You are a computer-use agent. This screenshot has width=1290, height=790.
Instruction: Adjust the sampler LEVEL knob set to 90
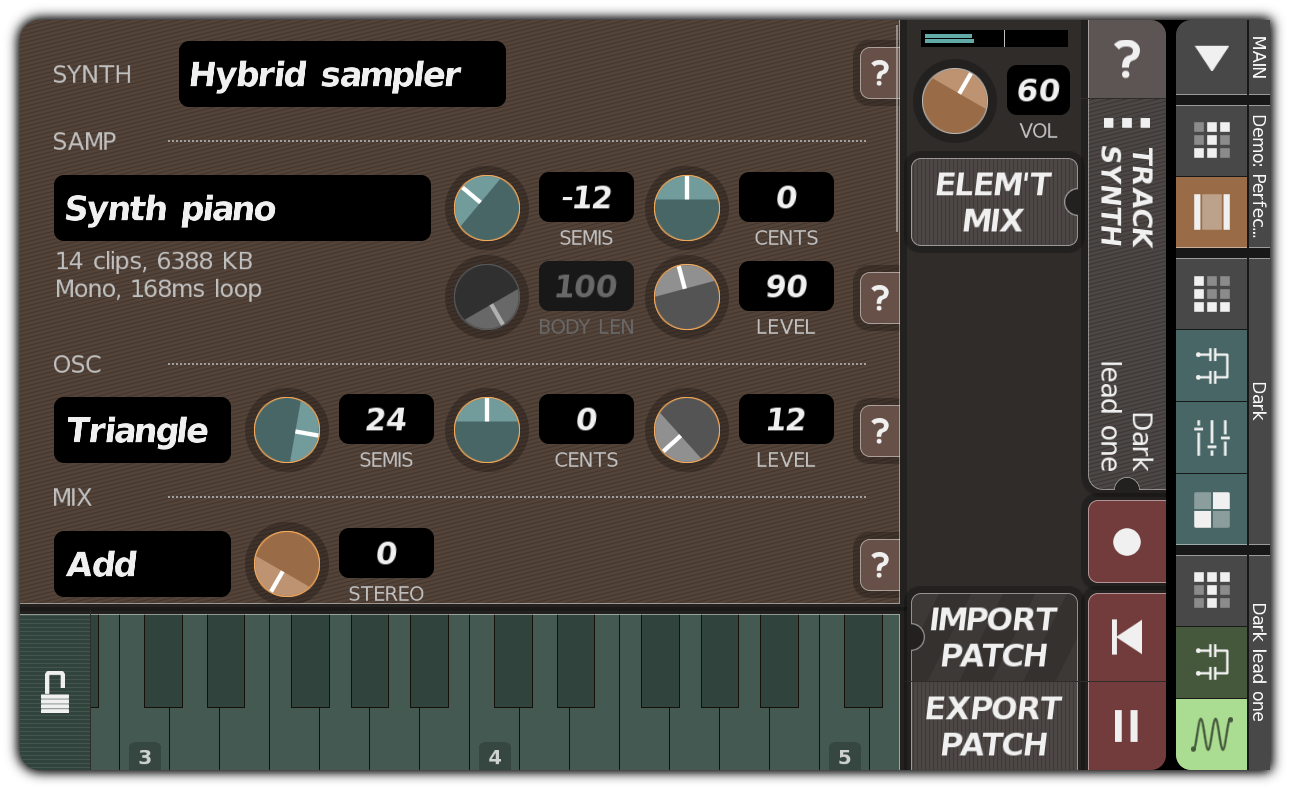click(687, 297)
